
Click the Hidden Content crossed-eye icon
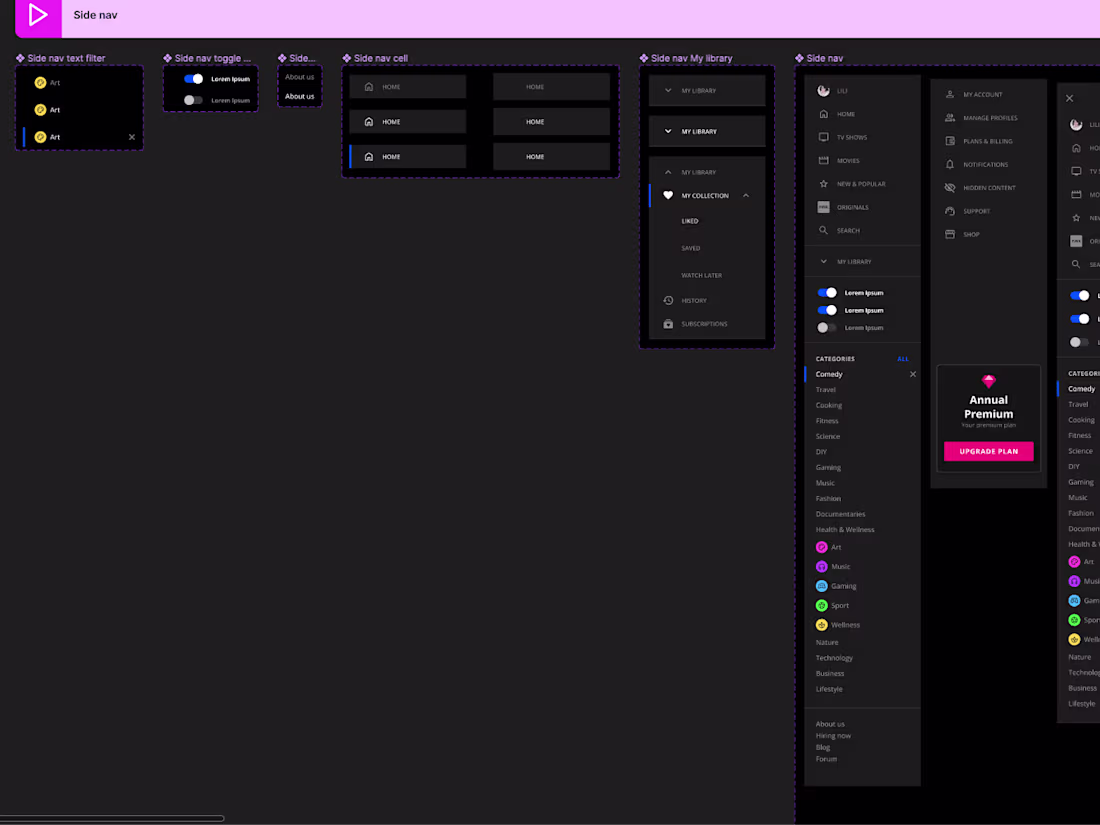point(950,187)
